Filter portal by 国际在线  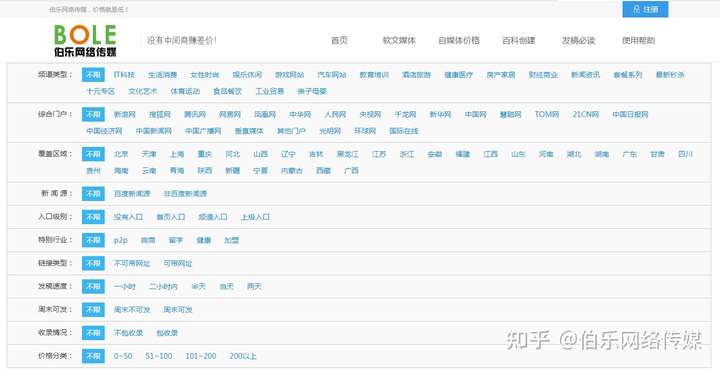coord(404,131)
